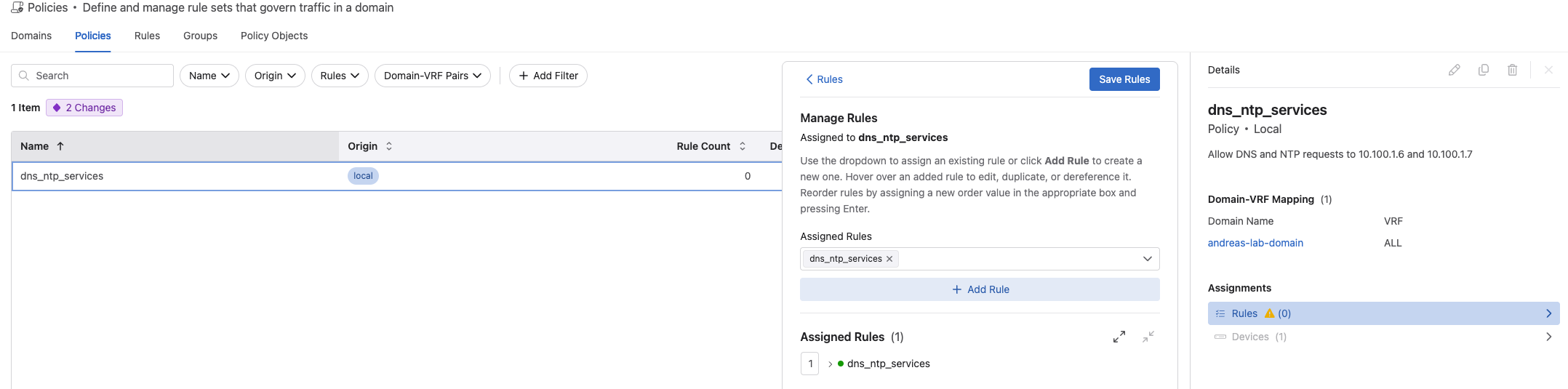This screenshot has height=389, width=1568.
Task: Expand all assigned rules with expand icon
Action: (x=1119, y=337)
